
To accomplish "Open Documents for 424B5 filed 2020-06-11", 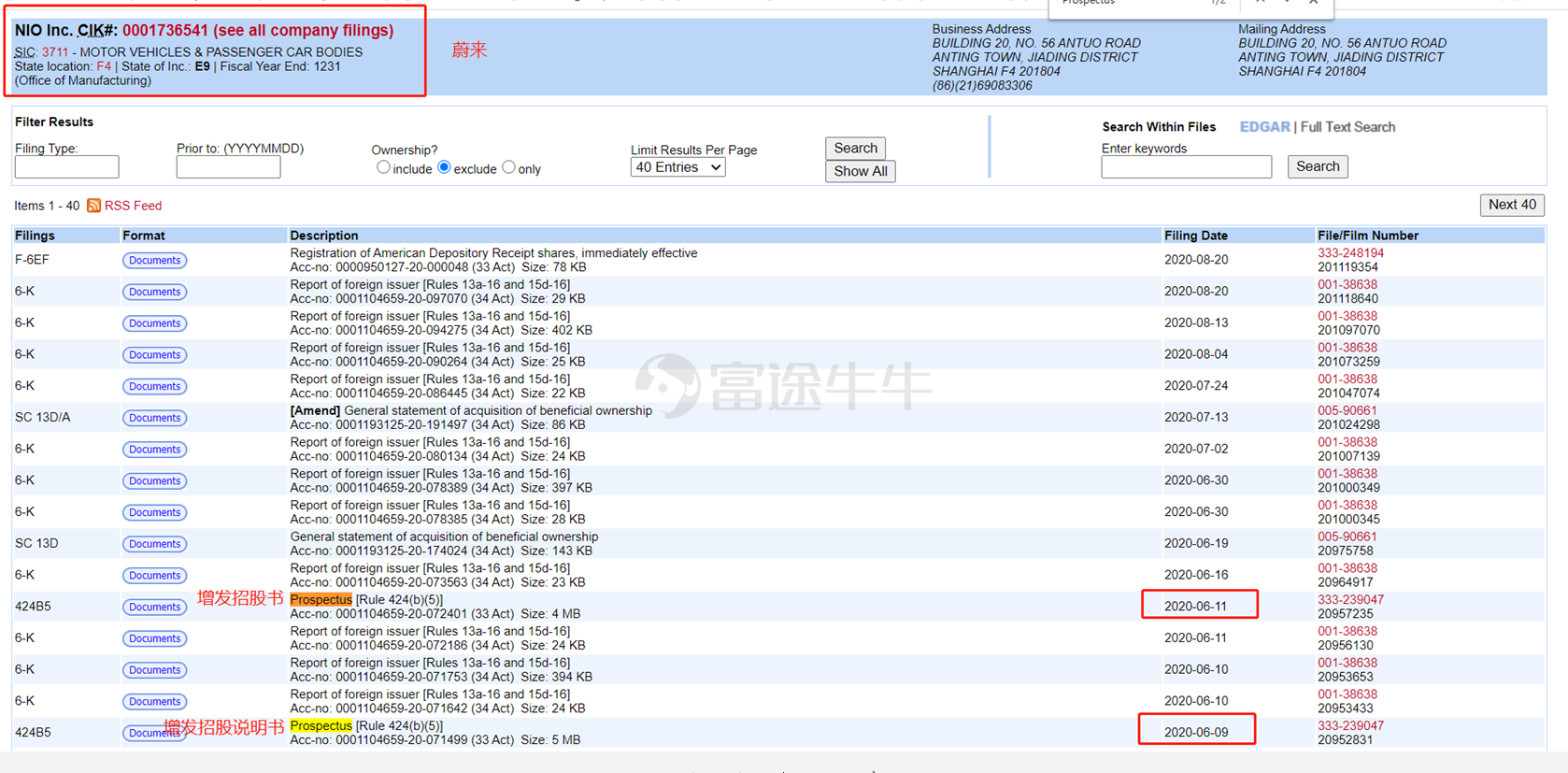I will [x=154, y=608].
